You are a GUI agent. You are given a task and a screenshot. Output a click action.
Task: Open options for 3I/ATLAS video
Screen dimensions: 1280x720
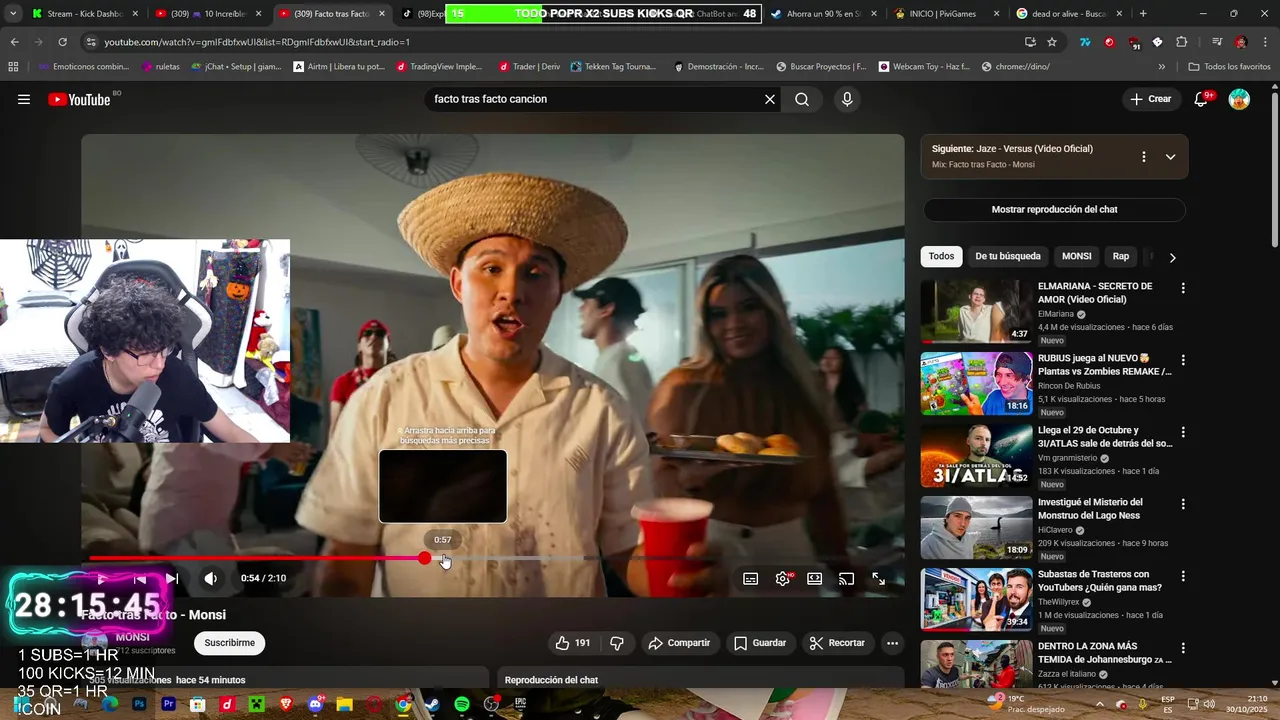tap(1183, 432)
